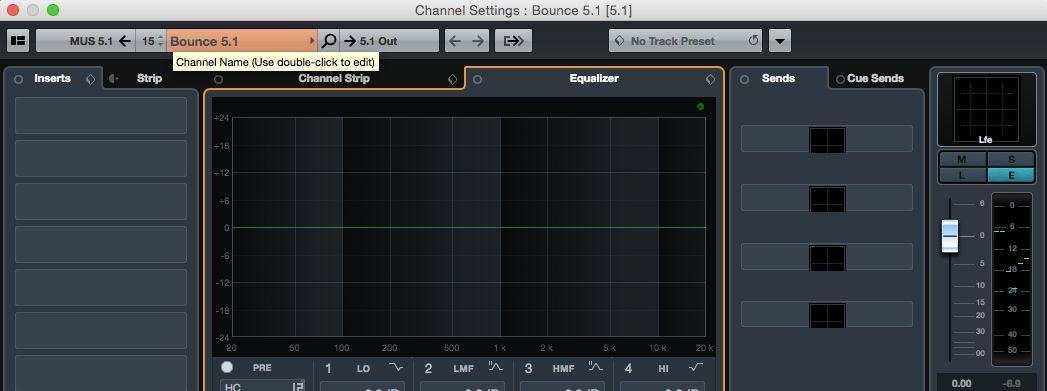This screenshot has height=391, width=1047.
Task: Bypass the Sends section
Action: [x=745, y=79]
